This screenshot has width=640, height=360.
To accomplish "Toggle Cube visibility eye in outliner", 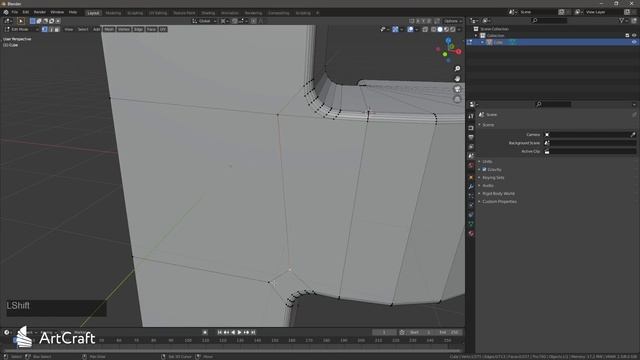I will click(634, 42).
